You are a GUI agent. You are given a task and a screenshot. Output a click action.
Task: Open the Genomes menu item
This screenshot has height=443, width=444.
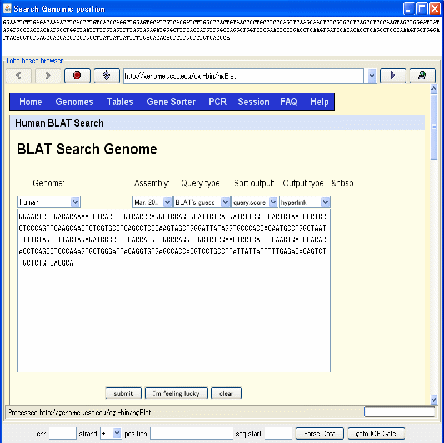click(x=74, y=102)
